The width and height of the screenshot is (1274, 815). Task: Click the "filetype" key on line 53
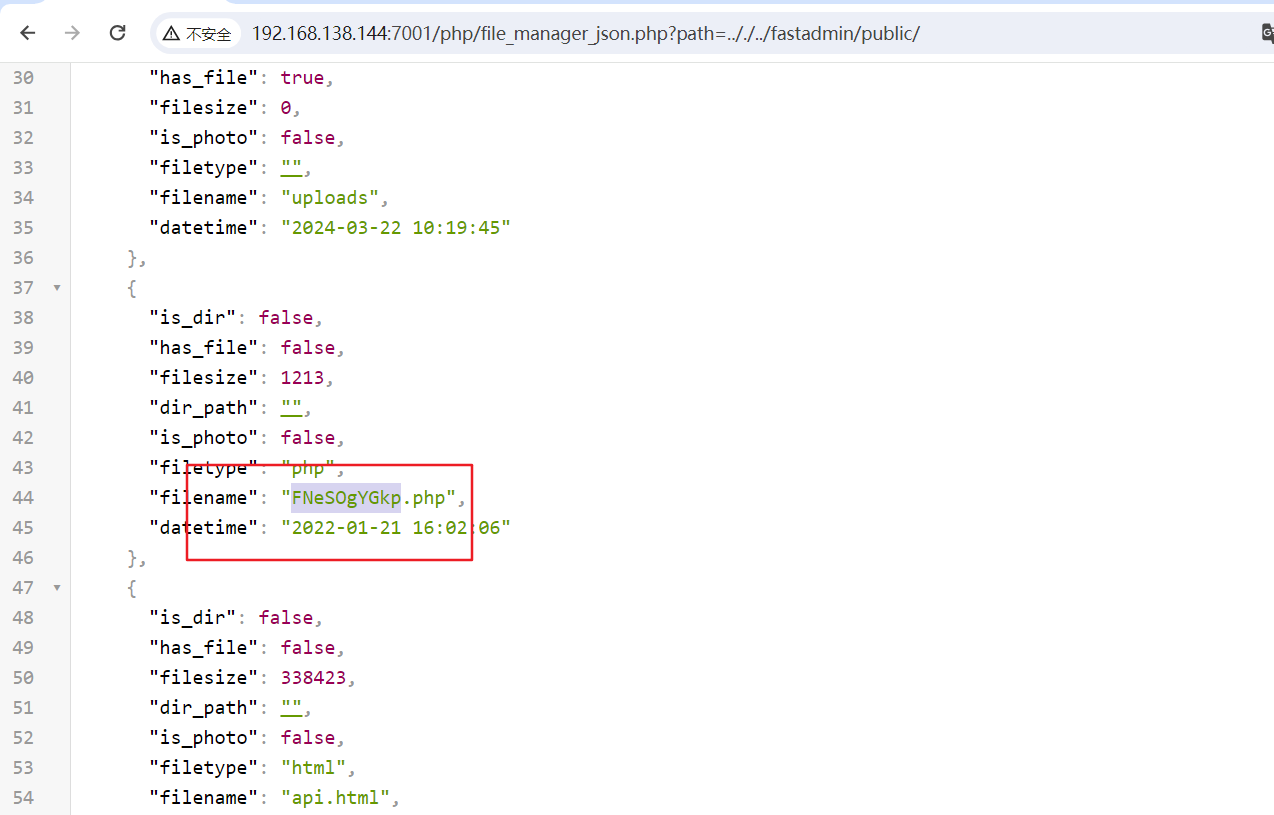coord(204,767)
